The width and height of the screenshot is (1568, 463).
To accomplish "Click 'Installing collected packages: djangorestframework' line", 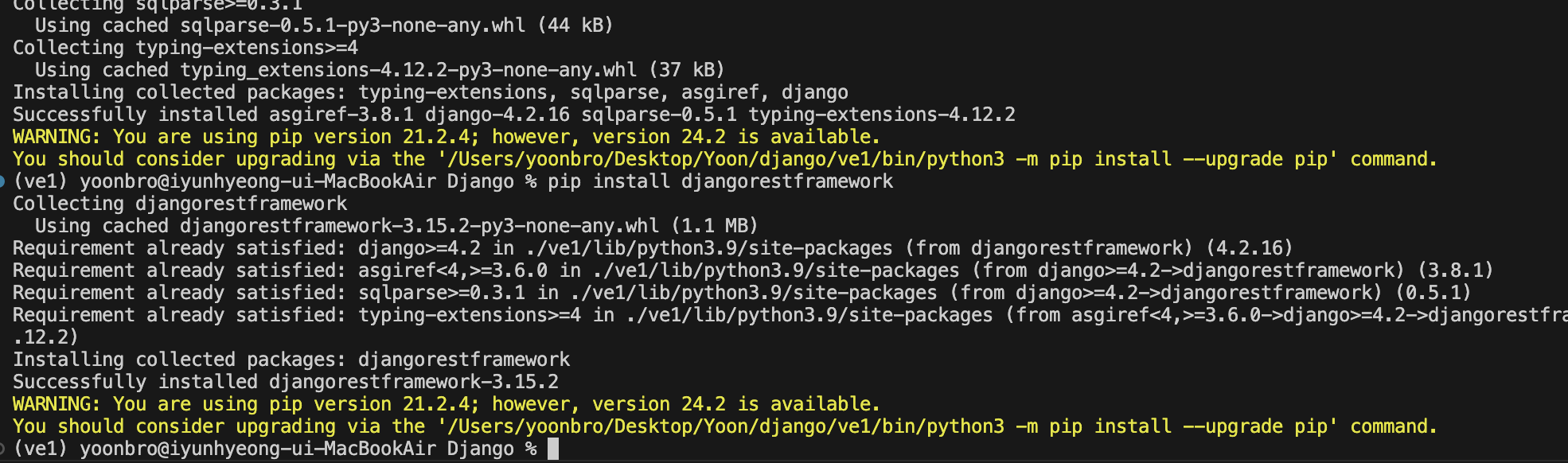I will [x=291, y=360].
